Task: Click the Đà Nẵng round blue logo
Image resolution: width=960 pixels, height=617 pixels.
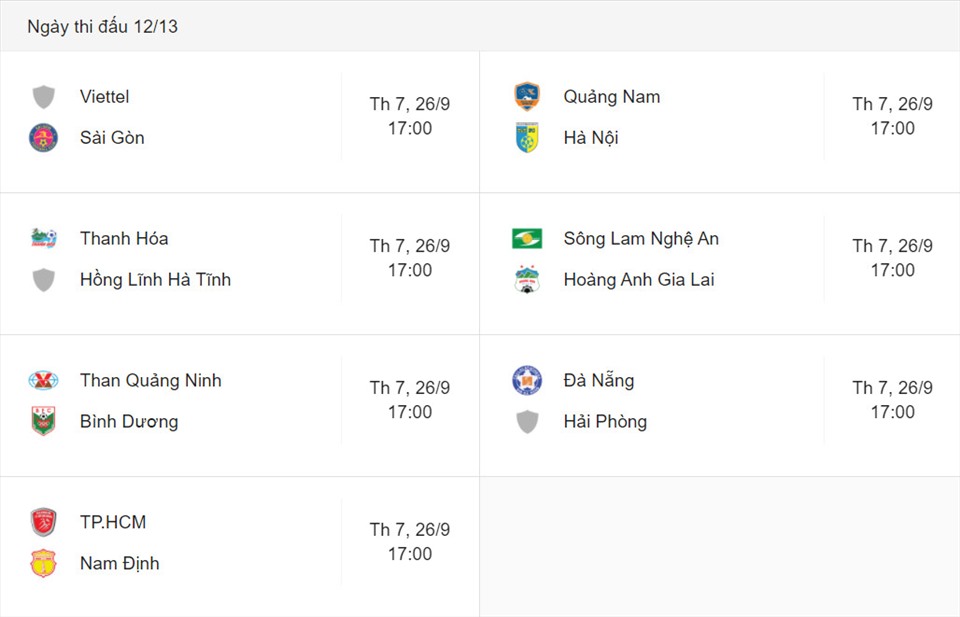Action: pyautogui.click(x=527, y=380)
